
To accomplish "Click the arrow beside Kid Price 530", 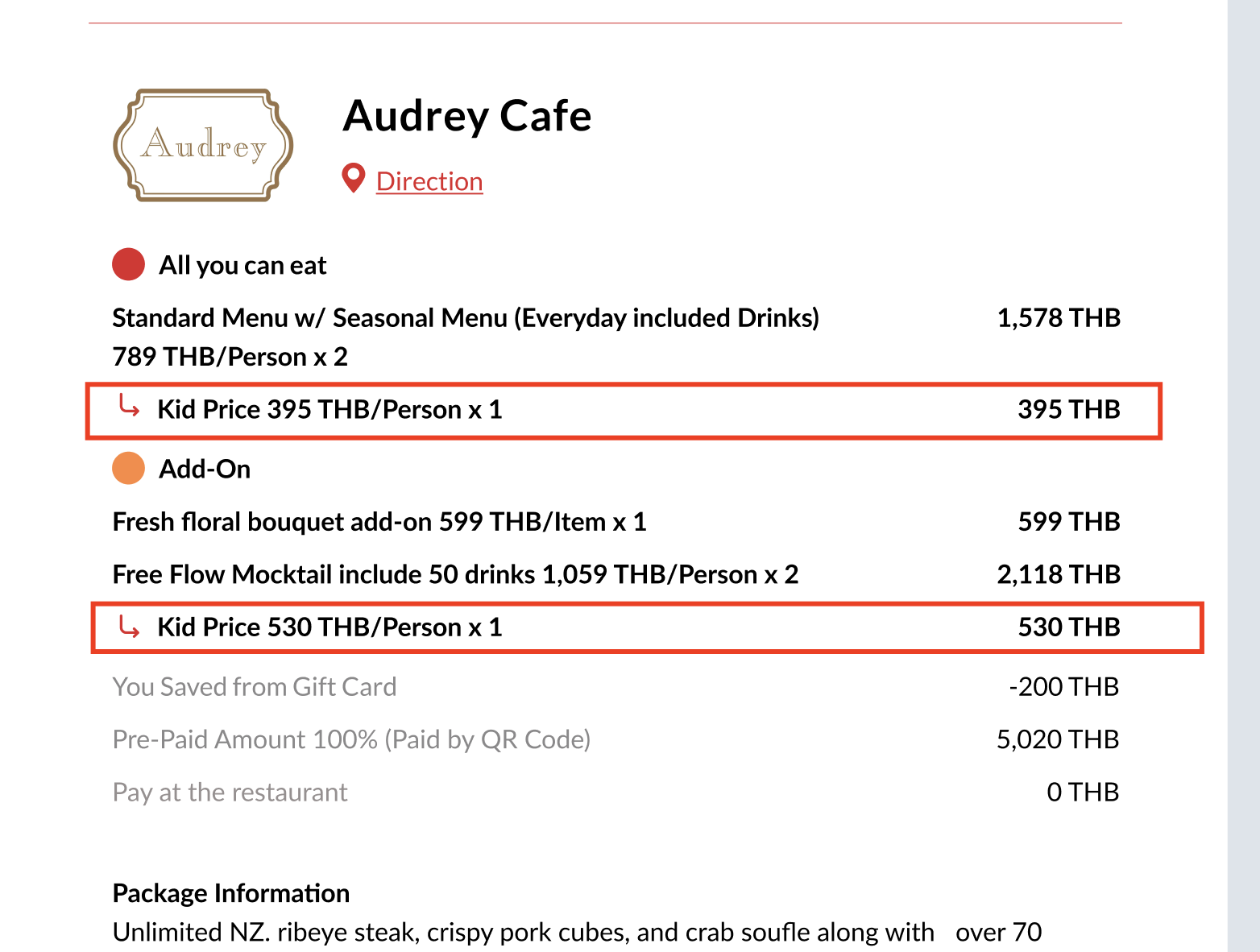I will coord(129,624).
